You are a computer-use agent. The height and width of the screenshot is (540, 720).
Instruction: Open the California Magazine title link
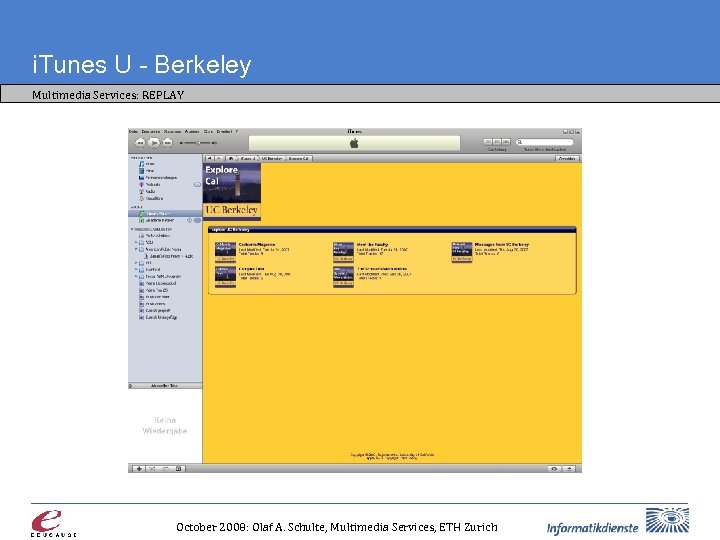click(257, 245)
